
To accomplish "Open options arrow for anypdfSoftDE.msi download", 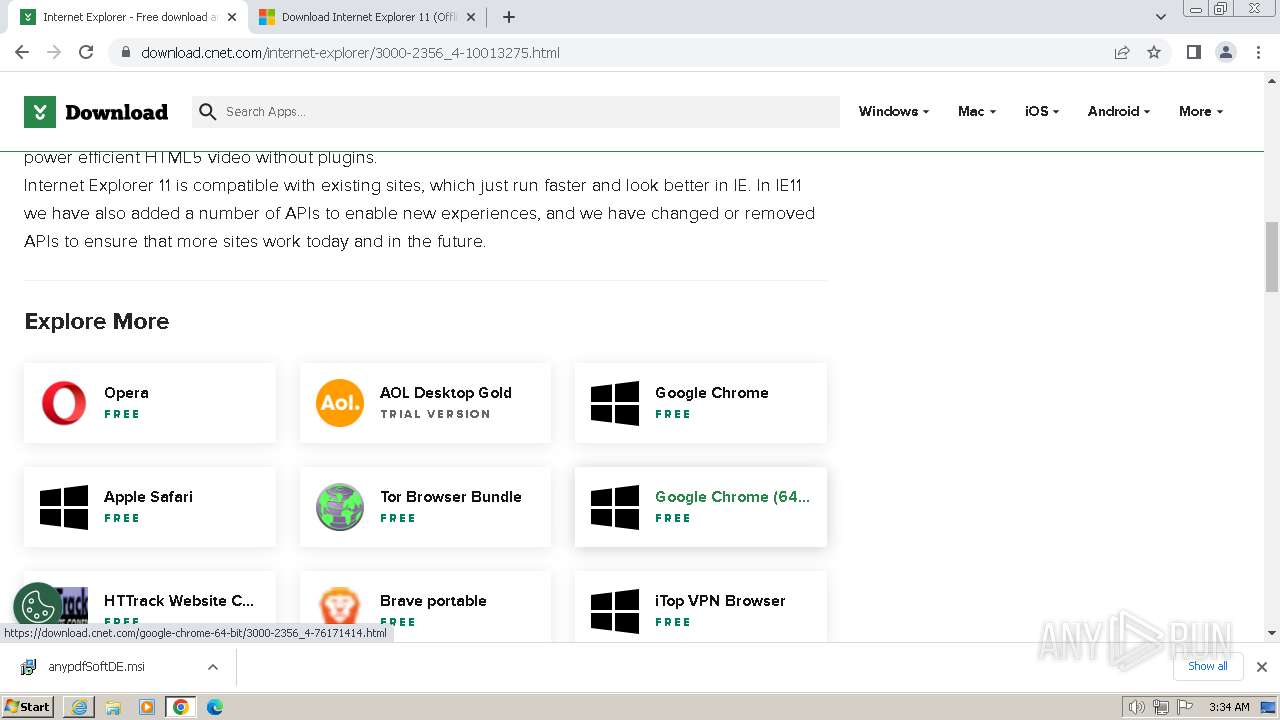I will 213,667.
